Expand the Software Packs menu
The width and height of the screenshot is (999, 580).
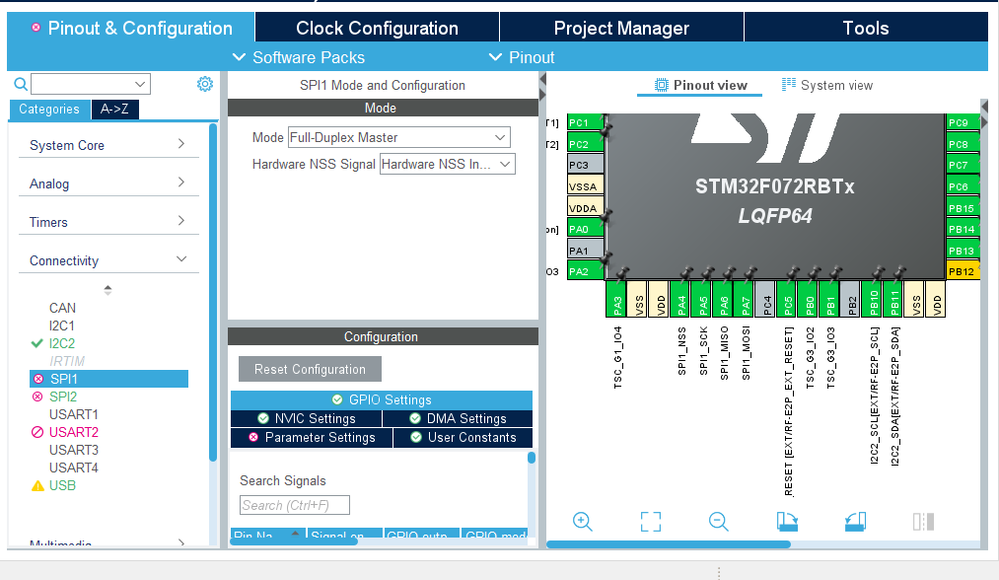[299, 57]
